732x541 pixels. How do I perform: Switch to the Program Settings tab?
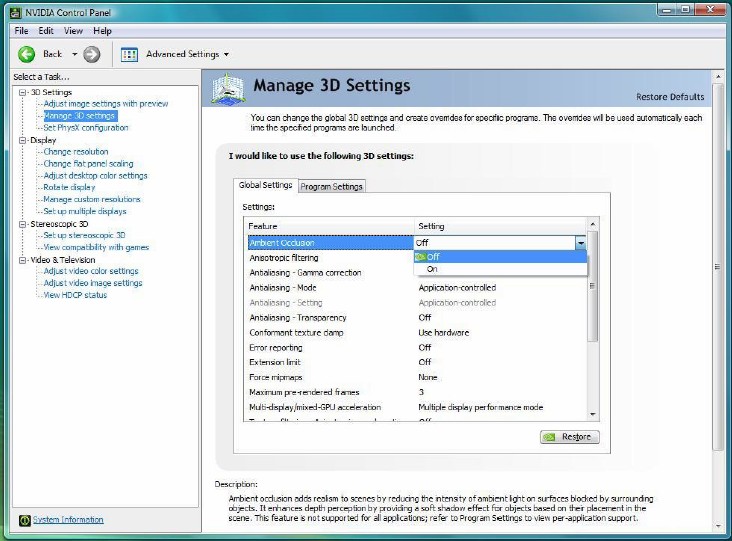tap(331, 186)
